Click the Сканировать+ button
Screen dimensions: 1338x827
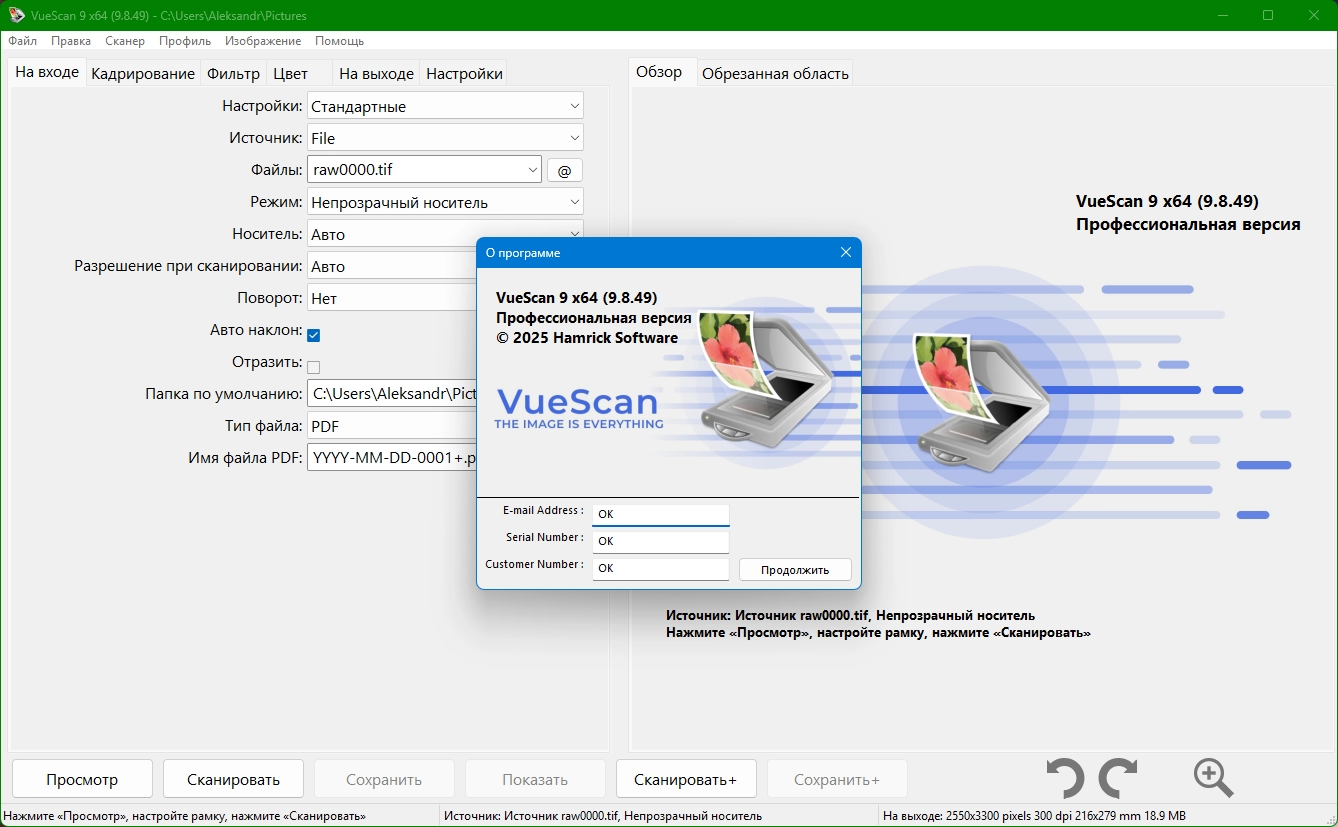[685, 779]
